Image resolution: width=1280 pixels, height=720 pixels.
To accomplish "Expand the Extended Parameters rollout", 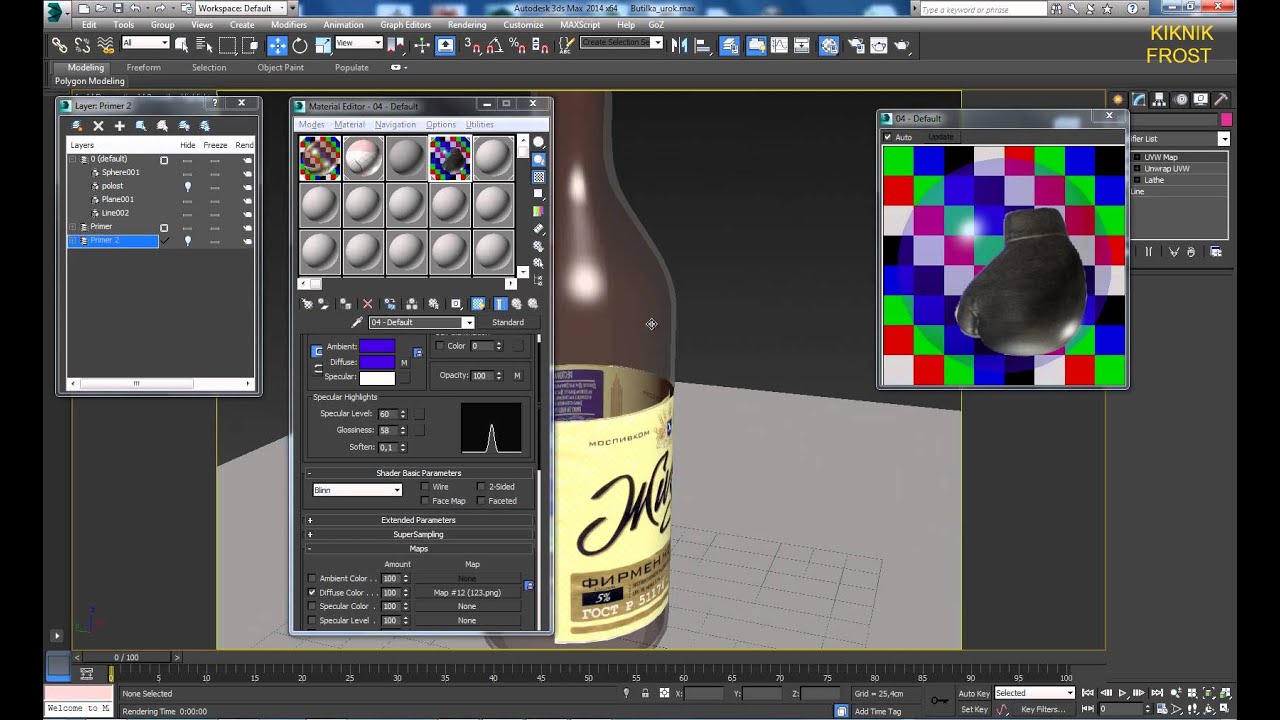I will point(418,520).
